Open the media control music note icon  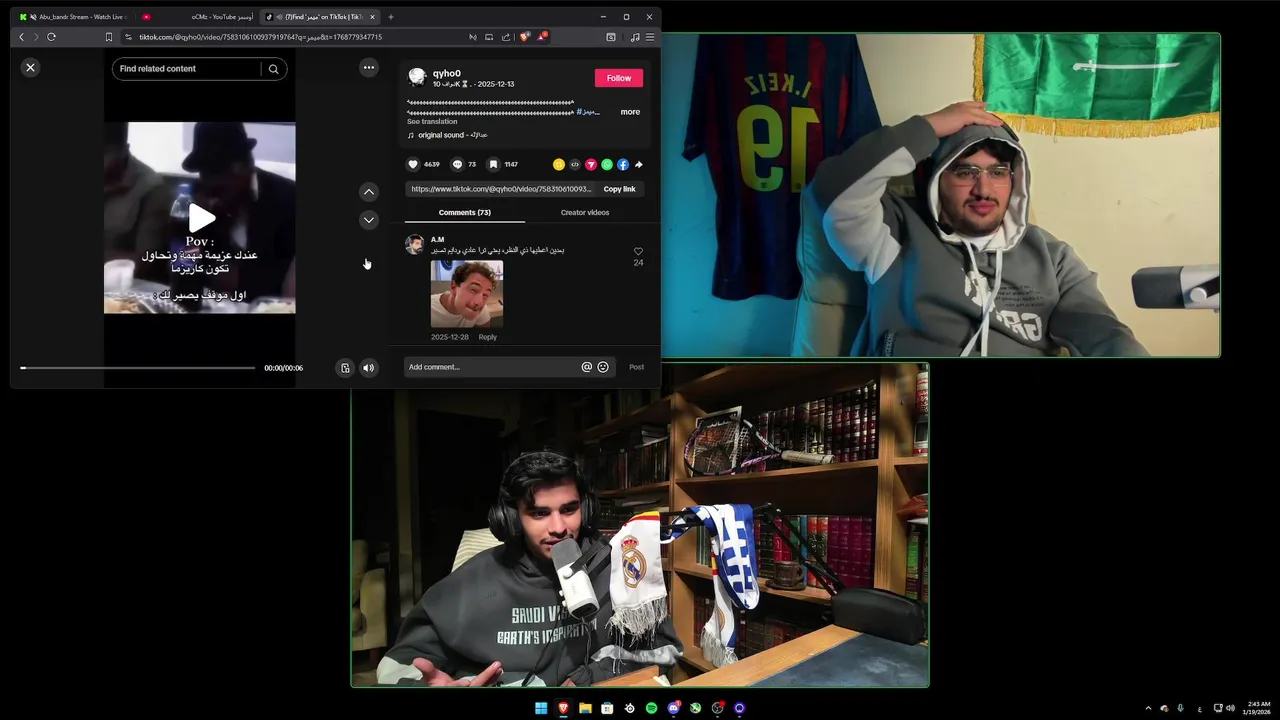point(635,37)
